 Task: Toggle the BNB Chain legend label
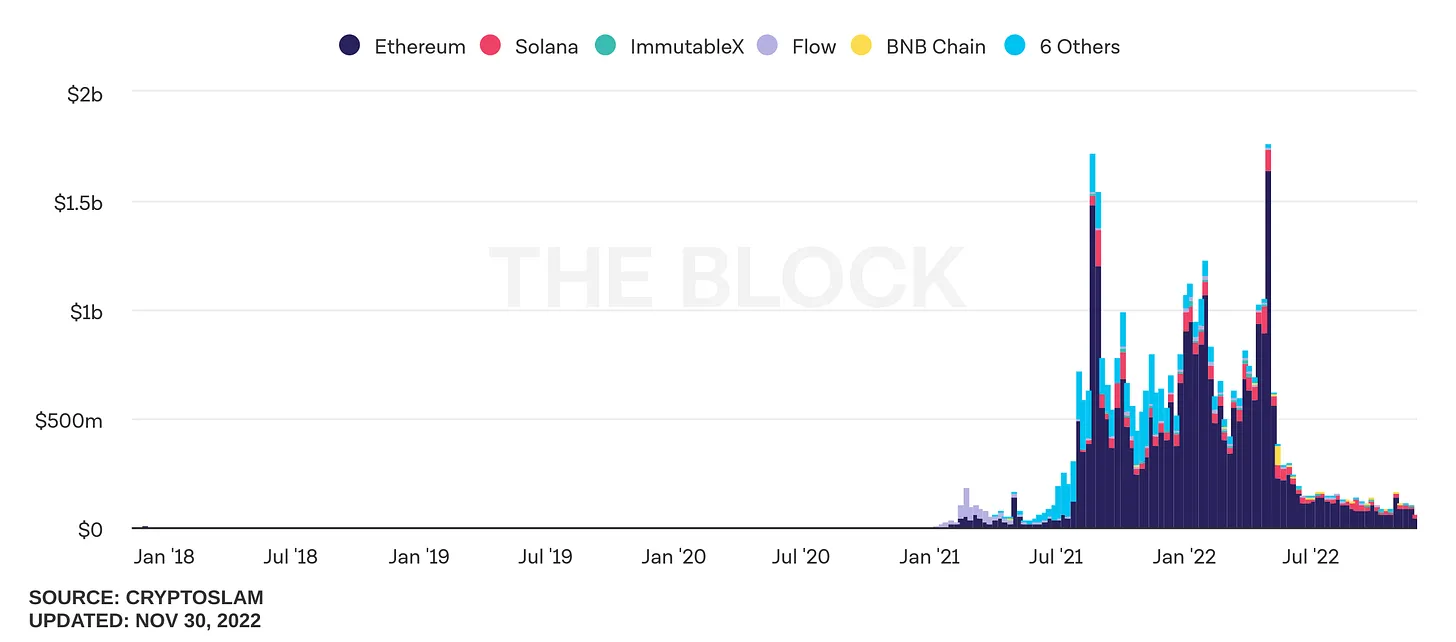coord(936,46)
